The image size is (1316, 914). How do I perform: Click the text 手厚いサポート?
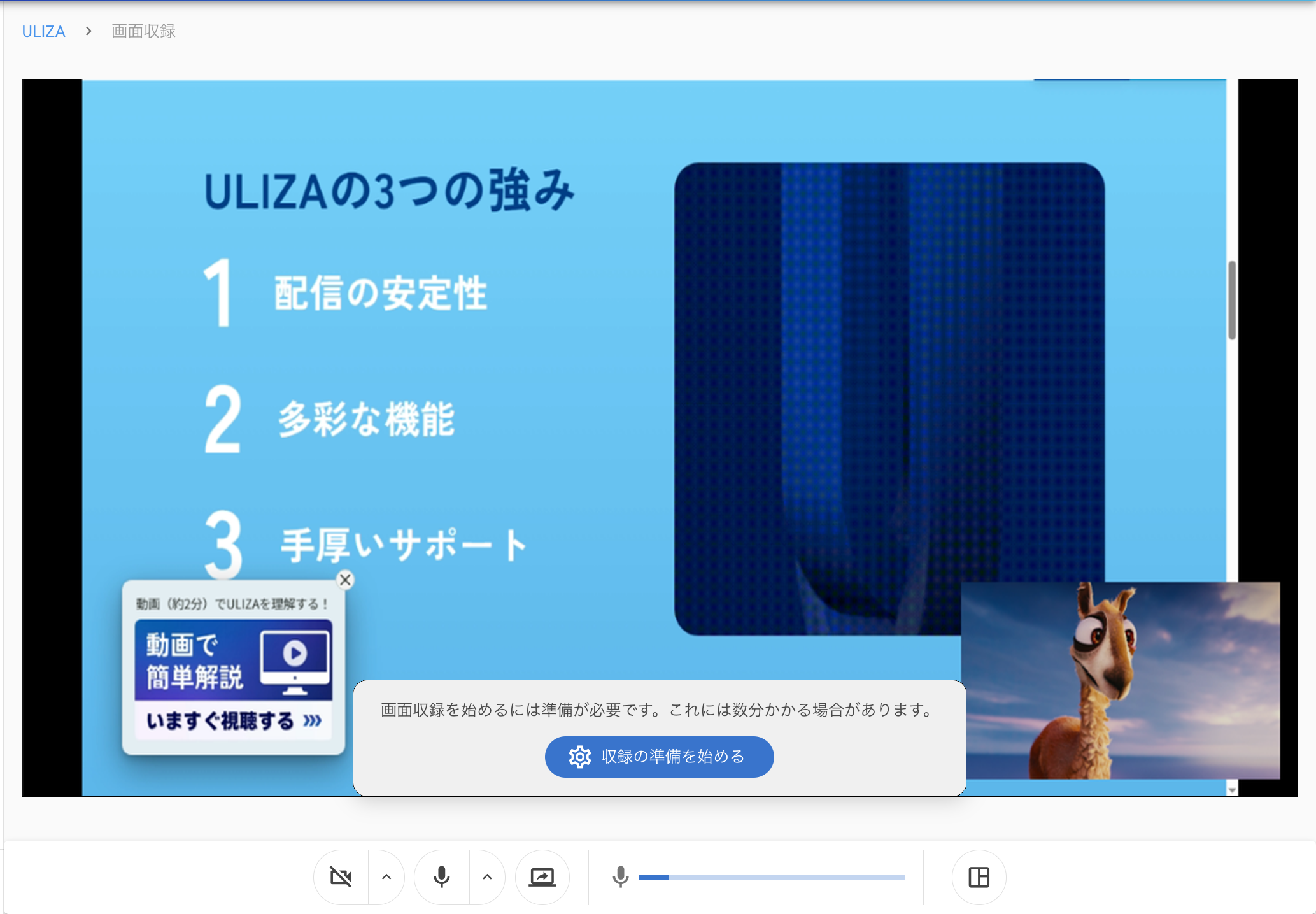404,545
